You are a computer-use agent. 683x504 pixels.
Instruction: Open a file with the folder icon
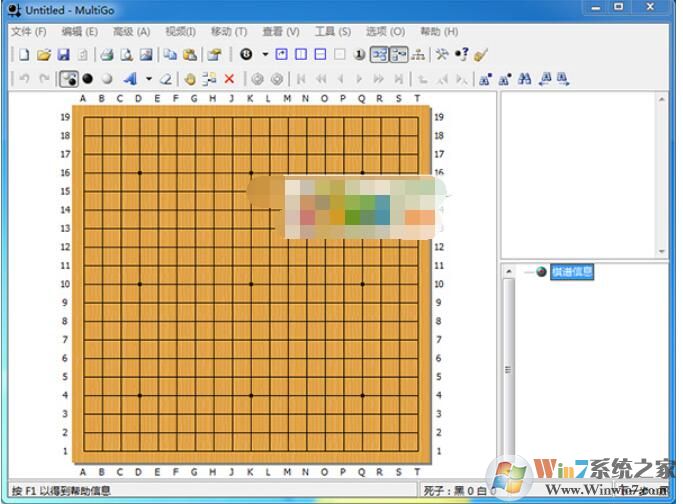click(44, 55)
